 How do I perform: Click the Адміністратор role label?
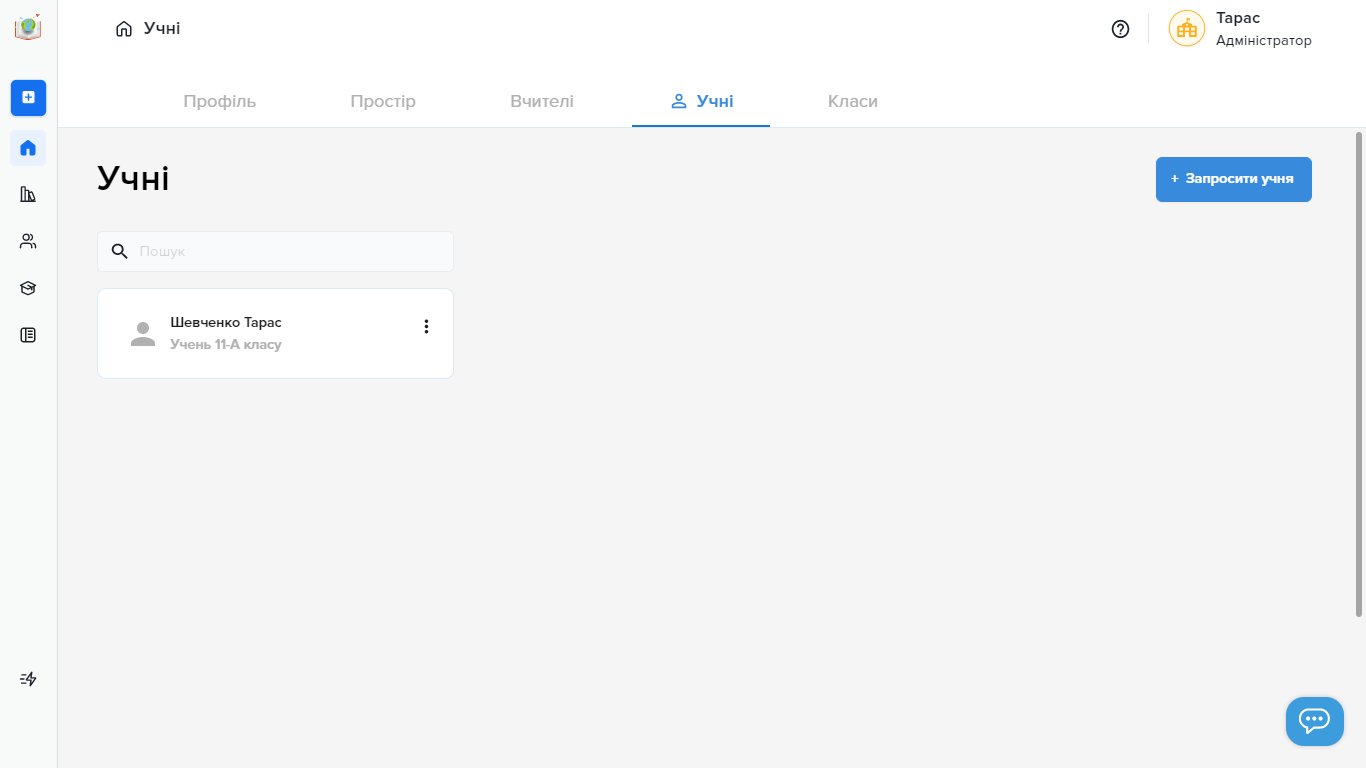(x=1264, y=40)
